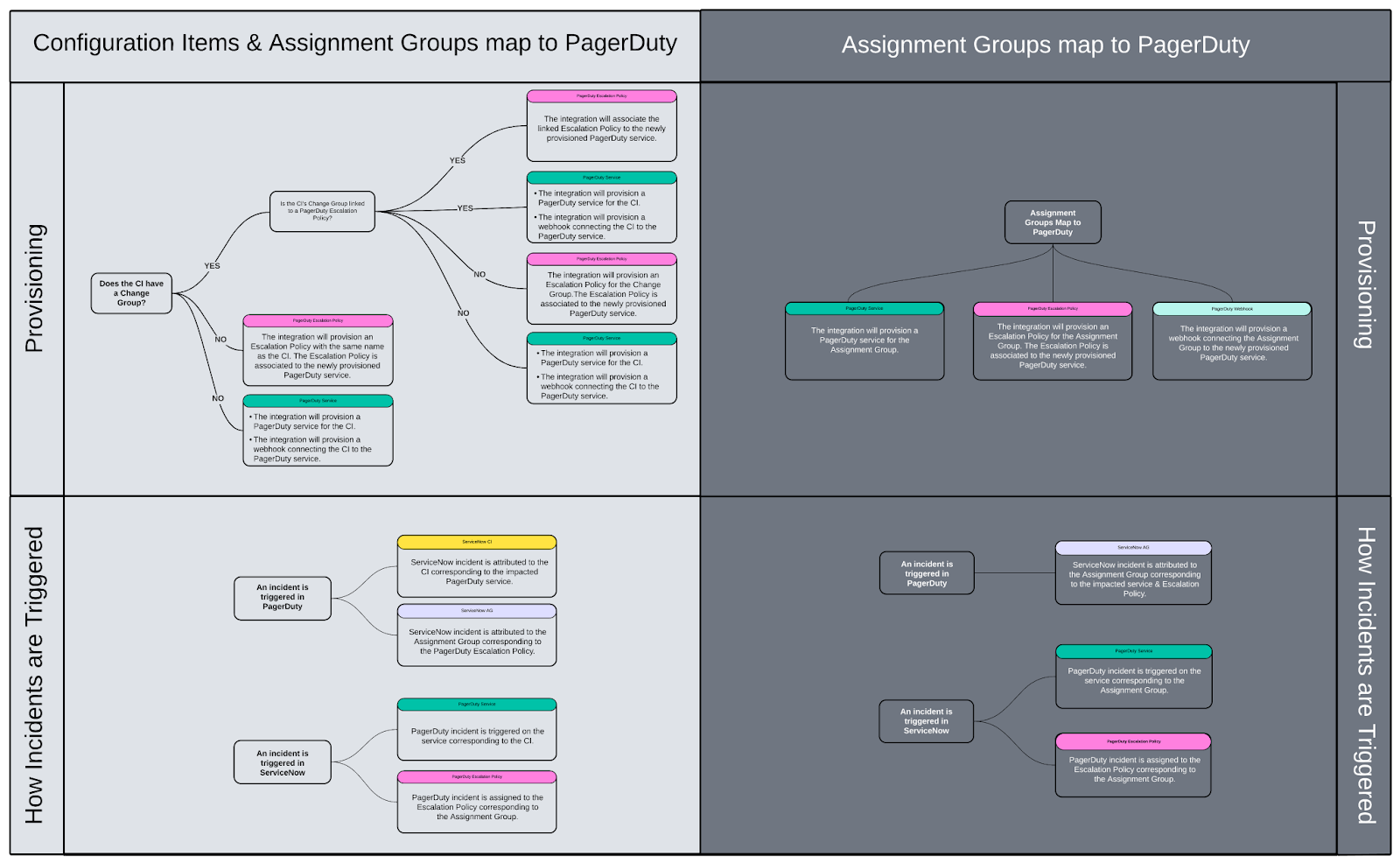Image resolution: width=1400 pixels, height=863 pixels.
Task: Click "triggered on the service corresponding to the CI"
Action: pos(477,730)
